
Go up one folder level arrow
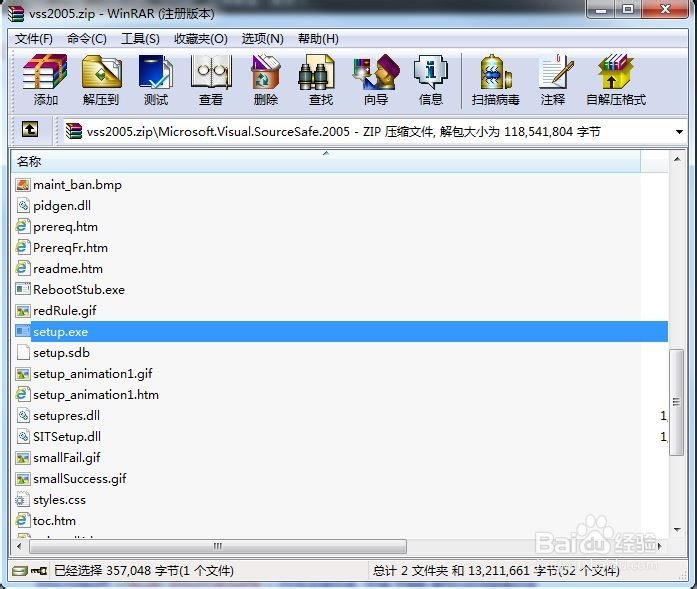(x=30, y=130)
